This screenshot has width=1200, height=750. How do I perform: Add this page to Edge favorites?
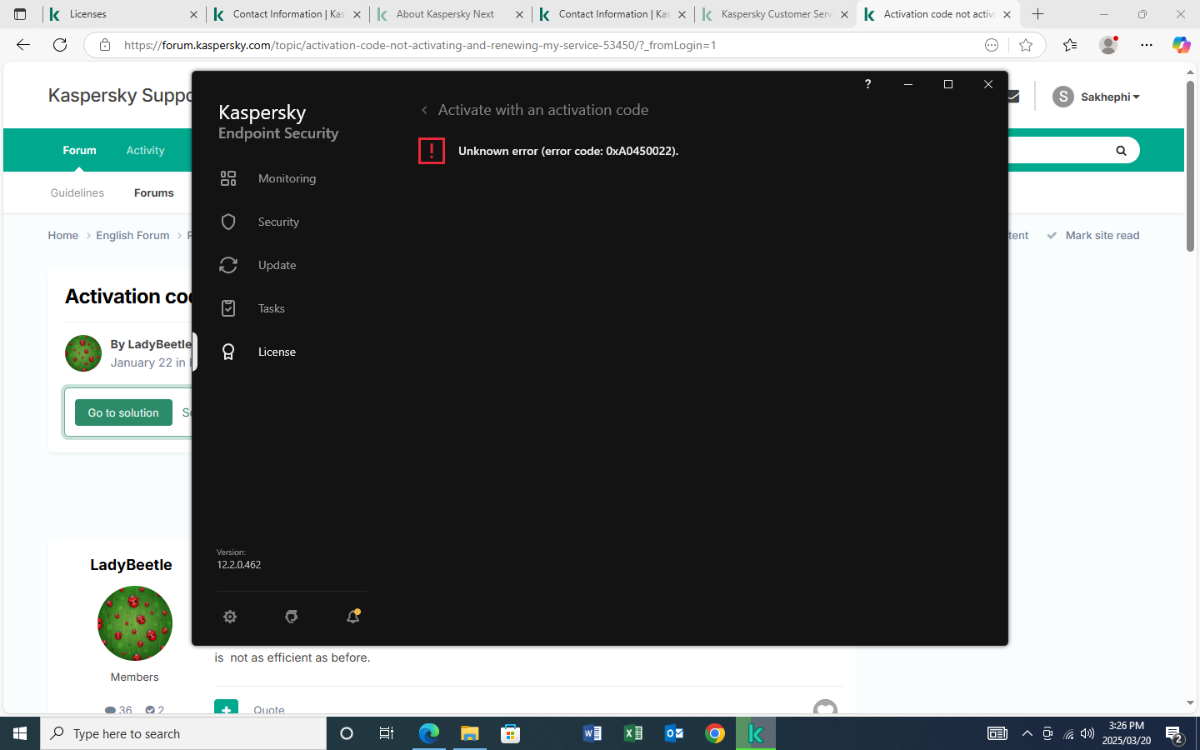pos(1026,45)
